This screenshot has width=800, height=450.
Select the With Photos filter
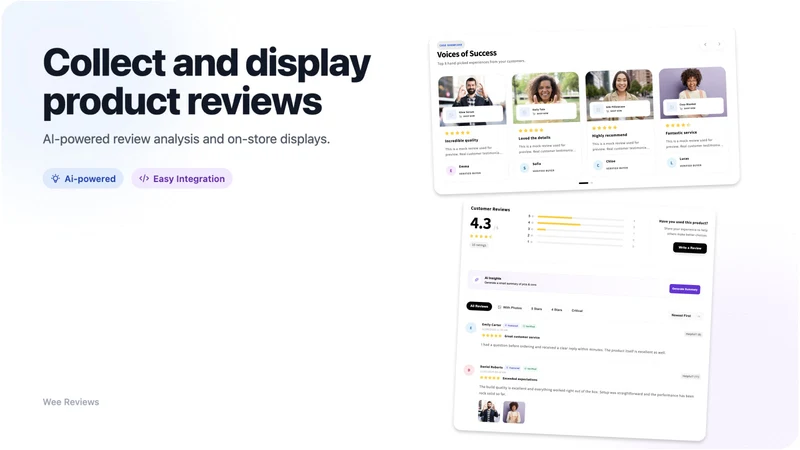[510, 308]
